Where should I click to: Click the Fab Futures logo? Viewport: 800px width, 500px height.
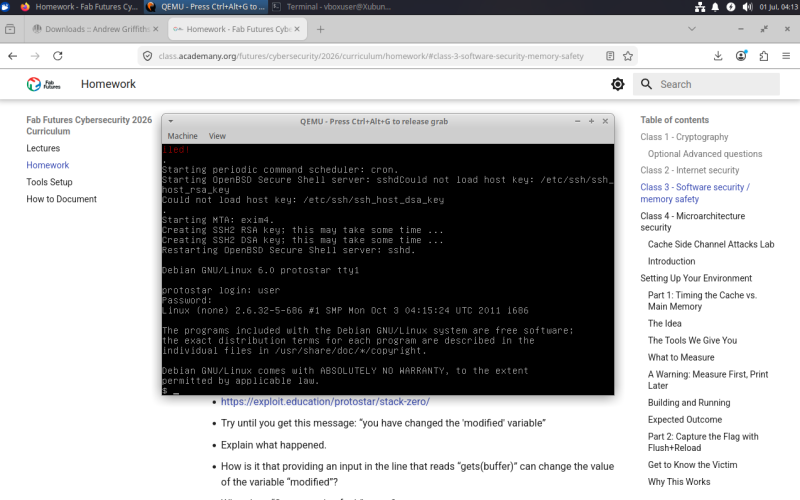click(43, 84)
